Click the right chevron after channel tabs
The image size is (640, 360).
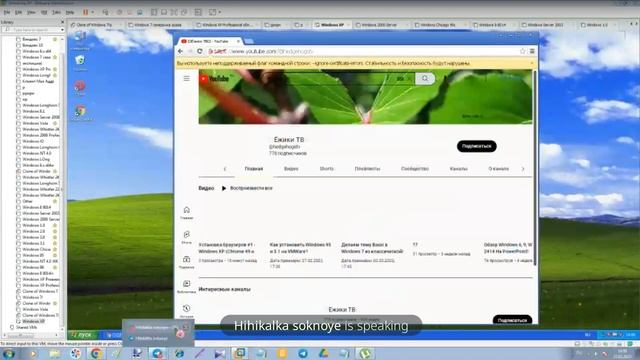click(523, 169)
